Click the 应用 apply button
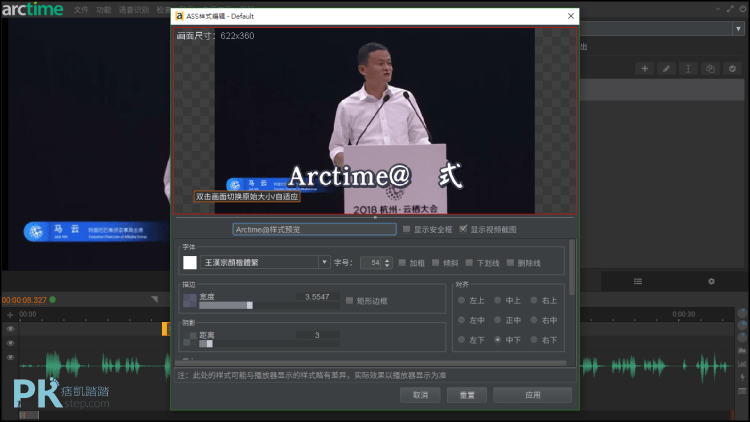 coord(532,395)
